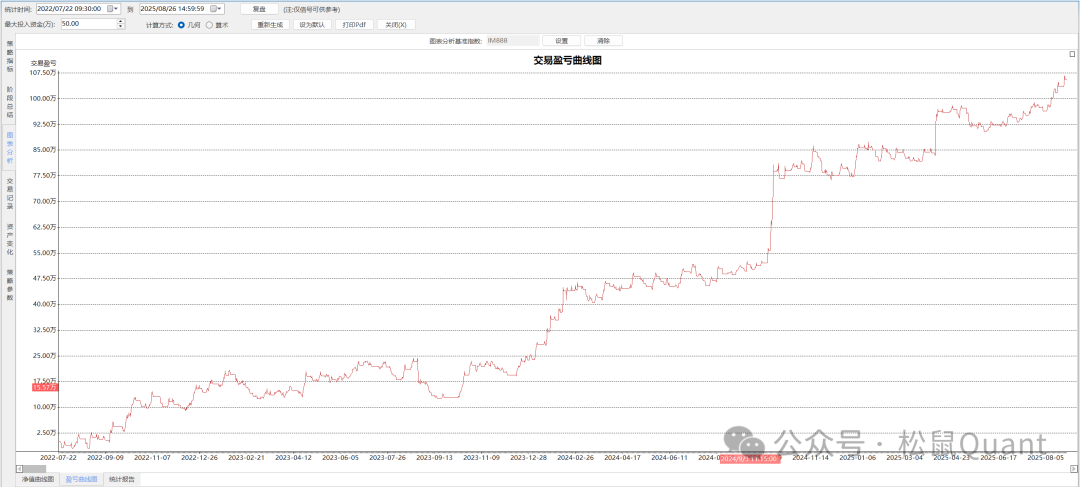Expand the start time dropdown arrow

pos(118,9)
